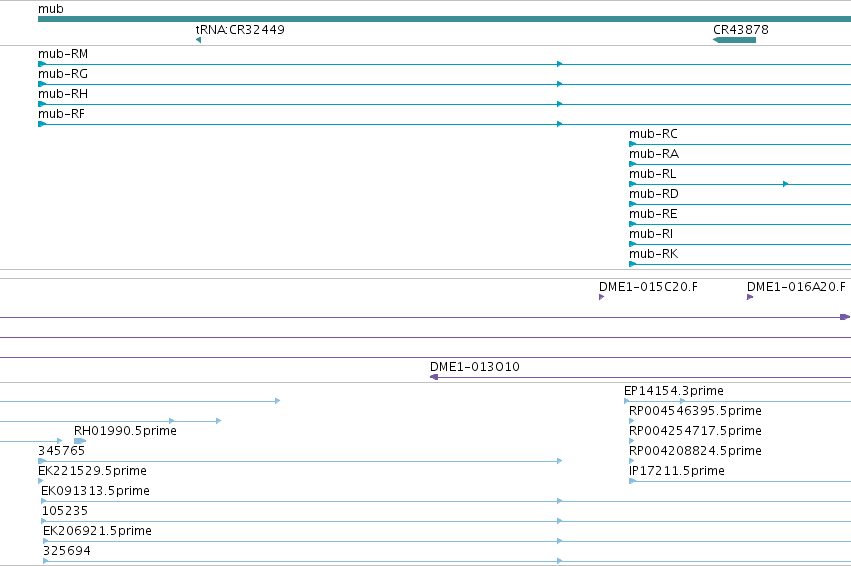Select transcript mub-RK
Screen dimensions: 851x566
tap(653, 254)
